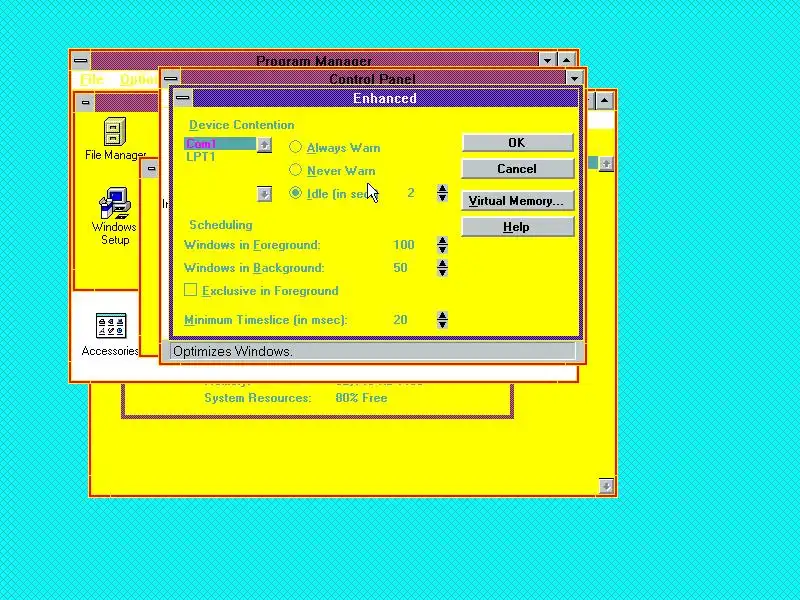Select Never Warn radio button

click(295, 169)
